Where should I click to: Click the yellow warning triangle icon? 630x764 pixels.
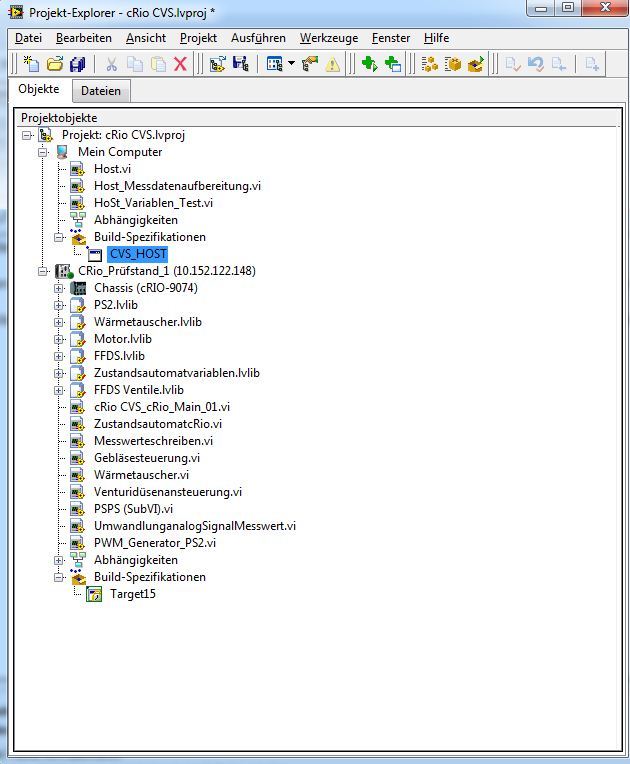pyautogui.click(x=333, y=64)
